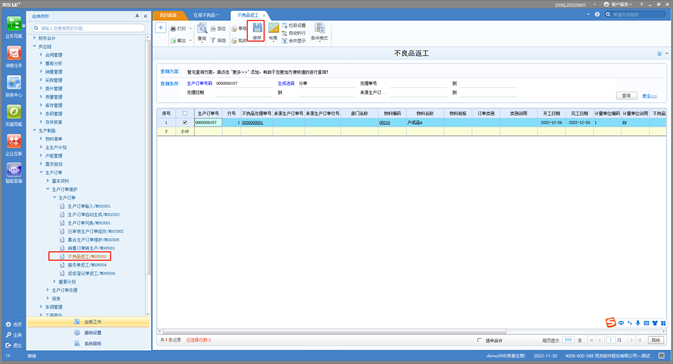Click the 更多>> link

(x=649, y=96)
